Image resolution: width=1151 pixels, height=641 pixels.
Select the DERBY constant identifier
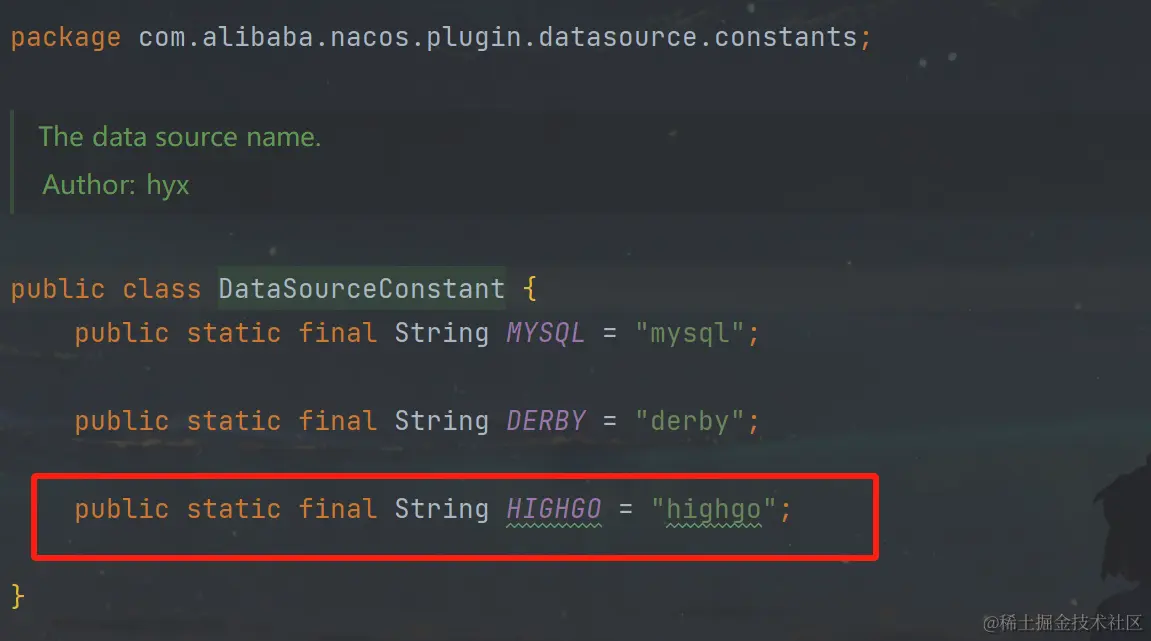click(546, 421)
